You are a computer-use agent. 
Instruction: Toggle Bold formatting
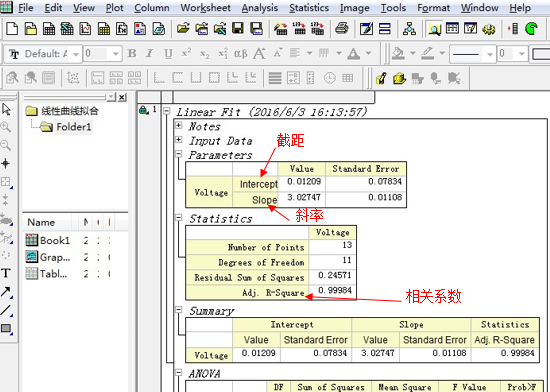[x=132, y=54]
